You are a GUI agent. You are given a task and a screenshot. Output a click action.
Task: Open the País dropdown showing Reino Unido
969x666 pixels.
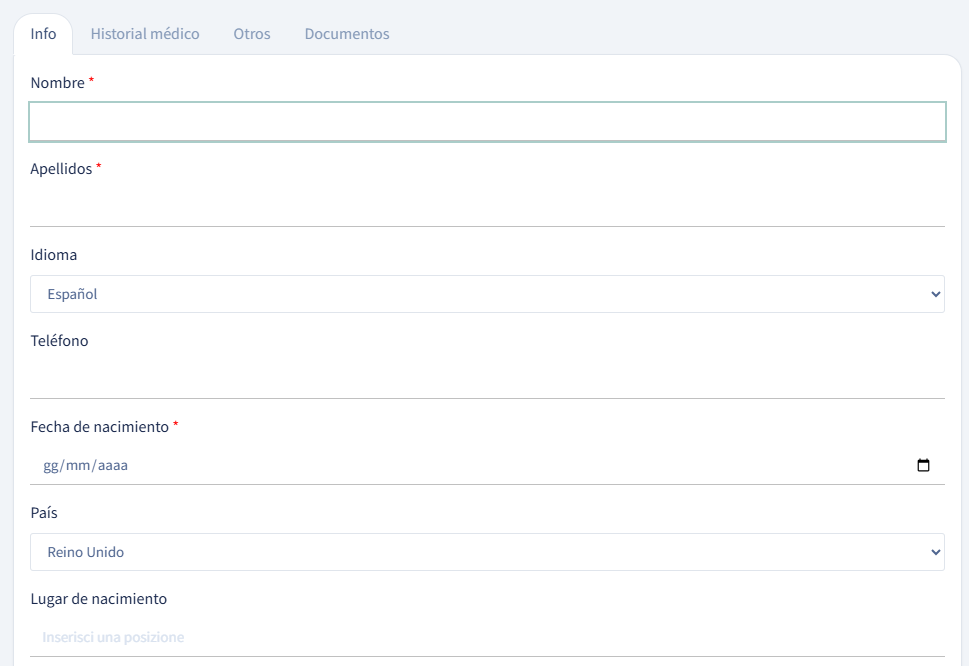(487, 552)
